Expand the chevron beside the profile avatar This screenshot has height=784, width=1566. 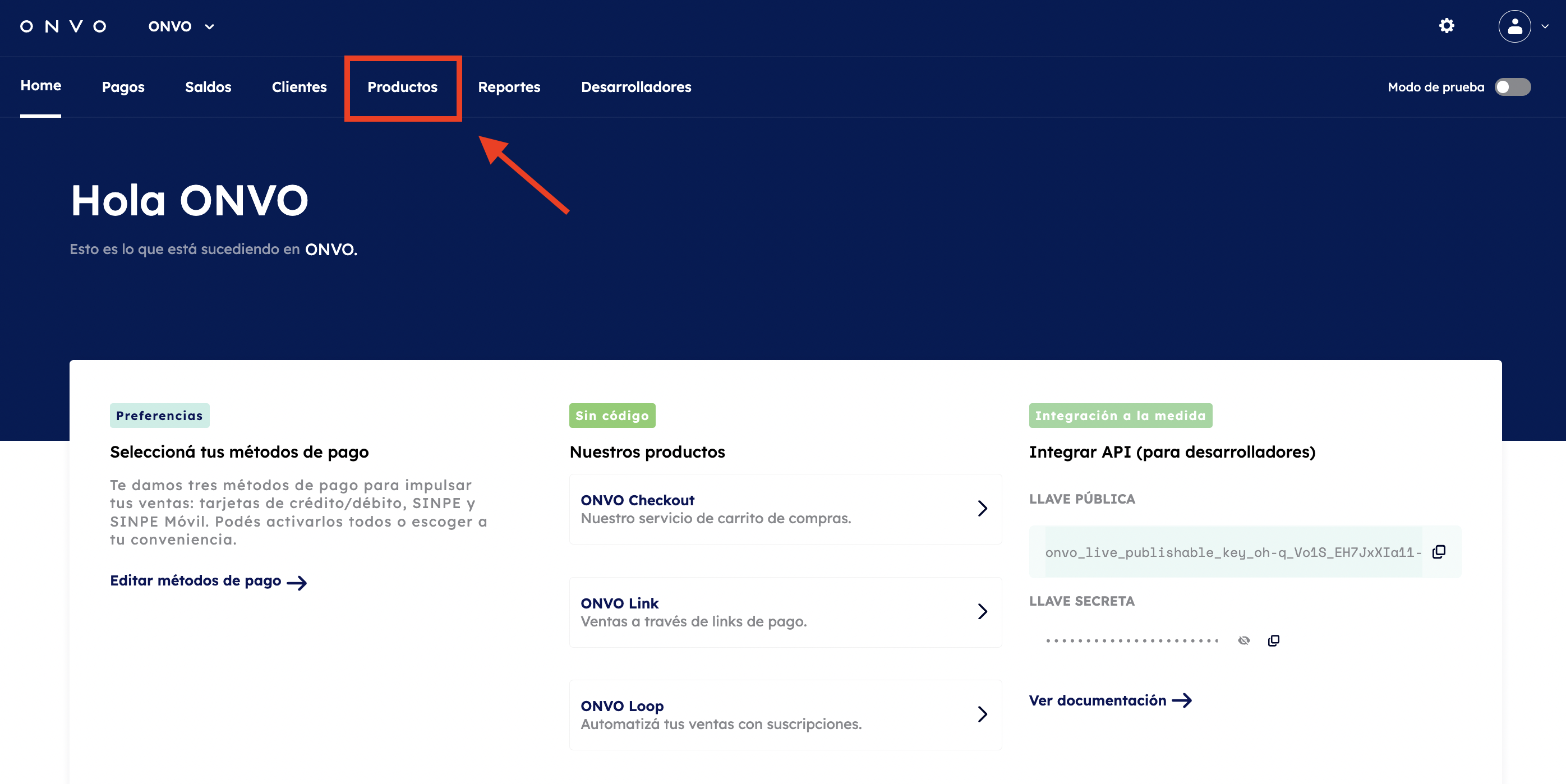[x=1545, y=27]
